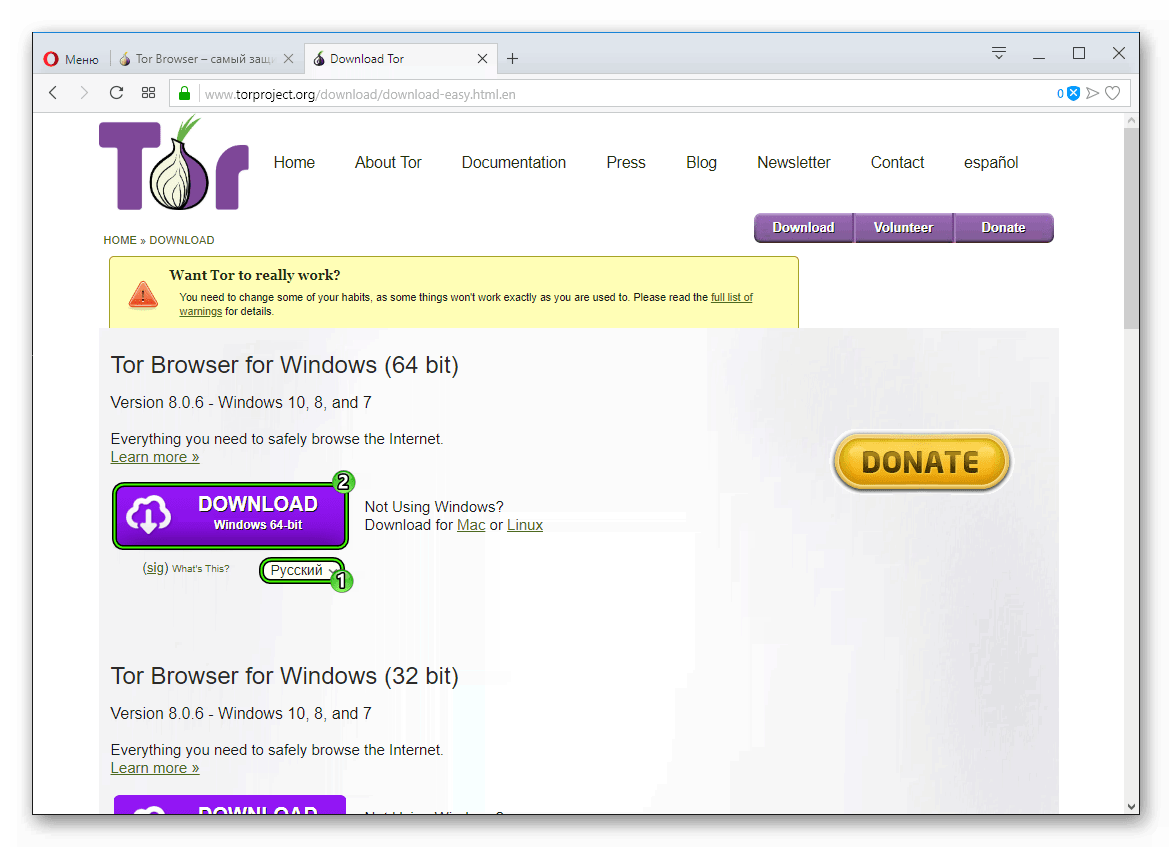Open the About Tor navigation item

pyautogui.click(x=388, y=163)
